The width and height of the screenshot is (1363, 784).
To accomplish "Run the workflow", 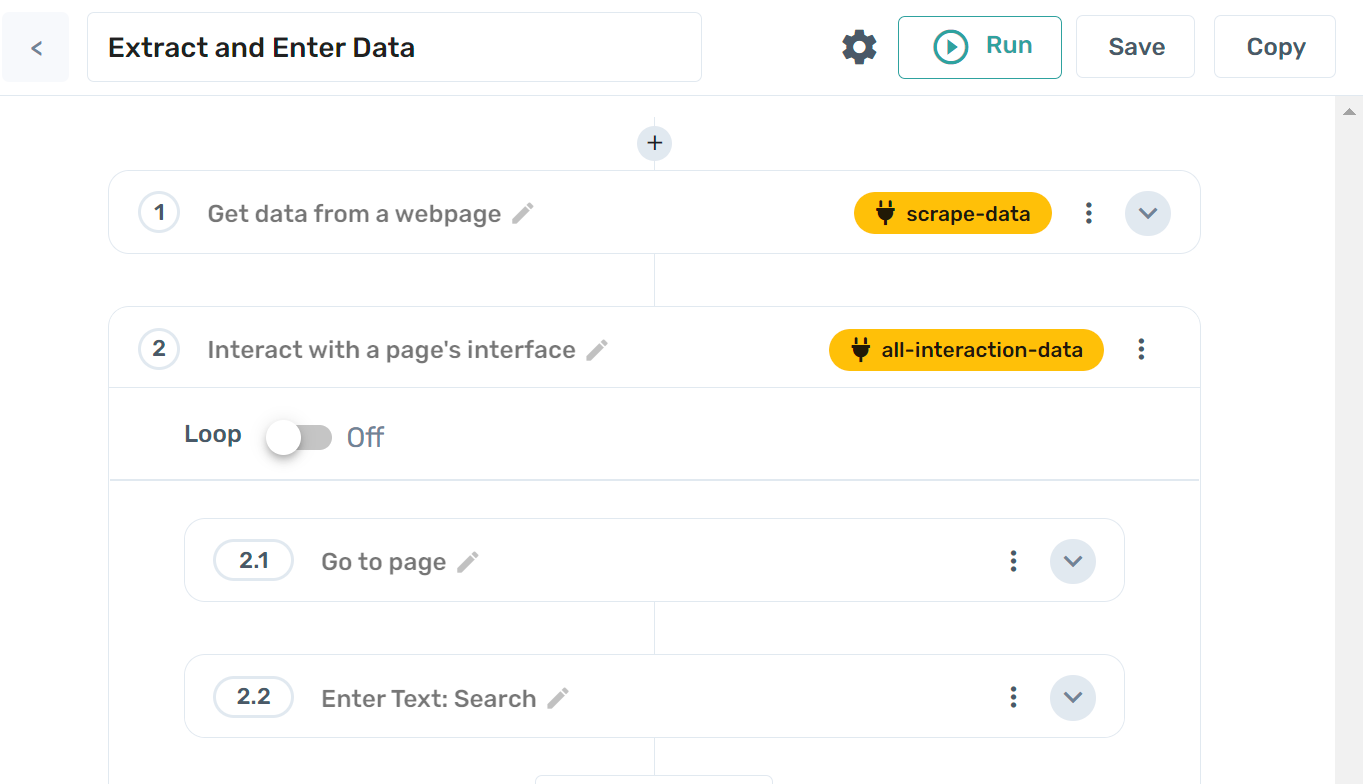I will (x=979, y=47).
